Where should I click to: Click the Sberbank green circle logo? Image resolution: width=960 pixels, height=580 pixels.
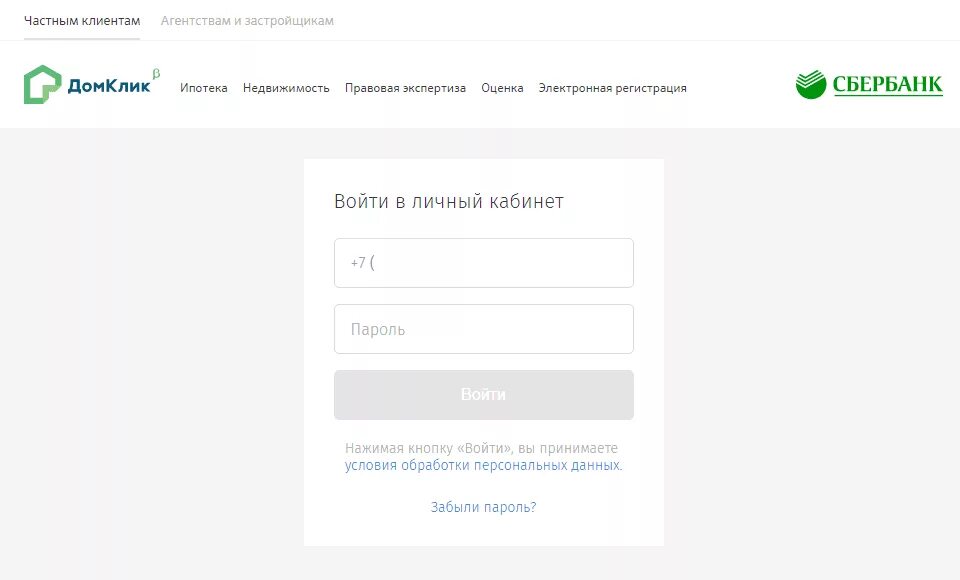pyautogui.click(x=811, y=85)
